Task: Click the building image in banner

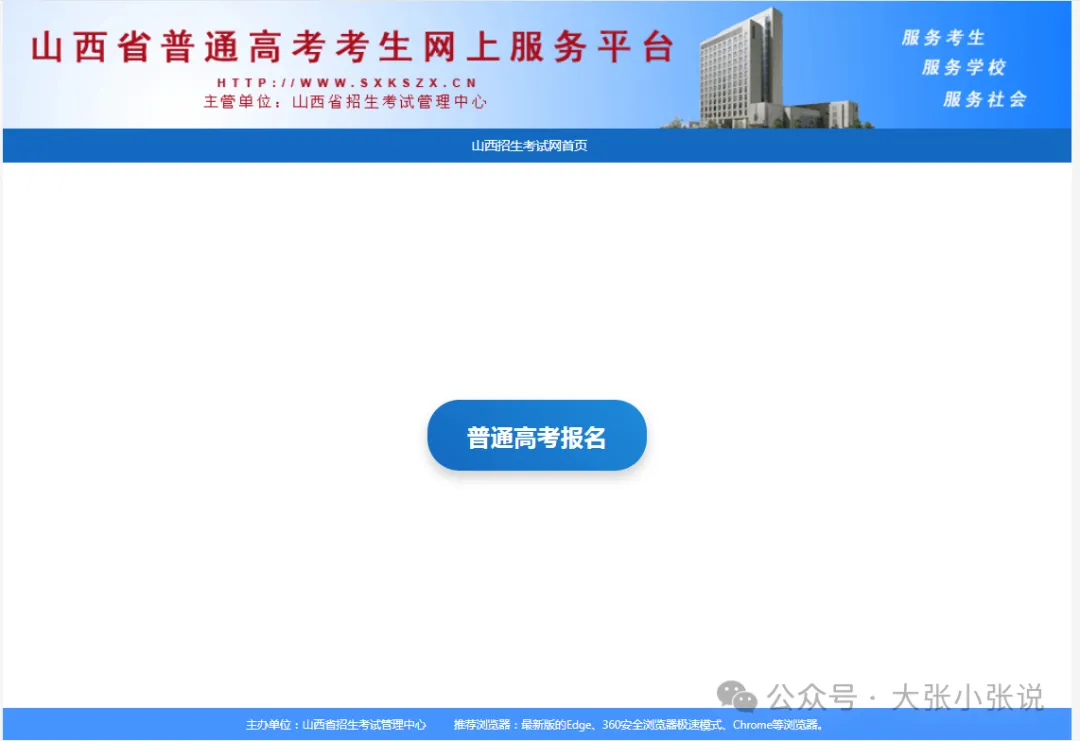Action: 766,69
